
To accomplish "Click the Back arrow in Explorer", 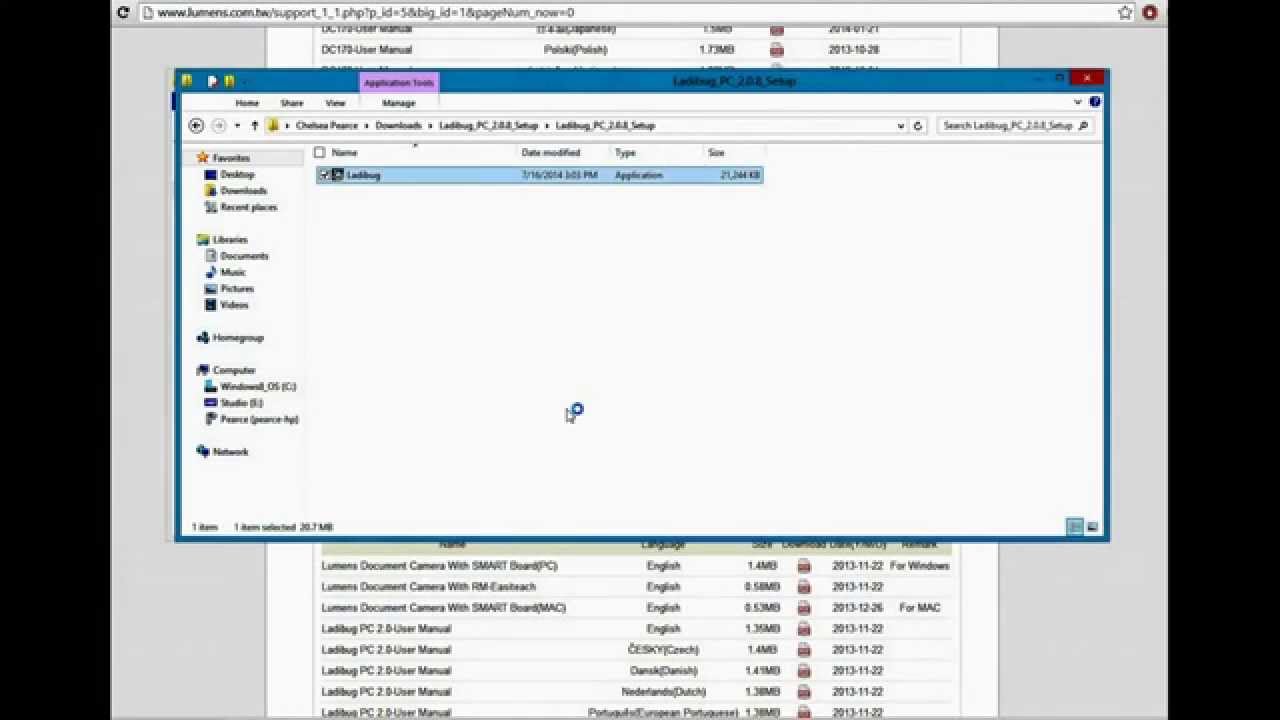I will pyautogui.click(x=196, y=125).
